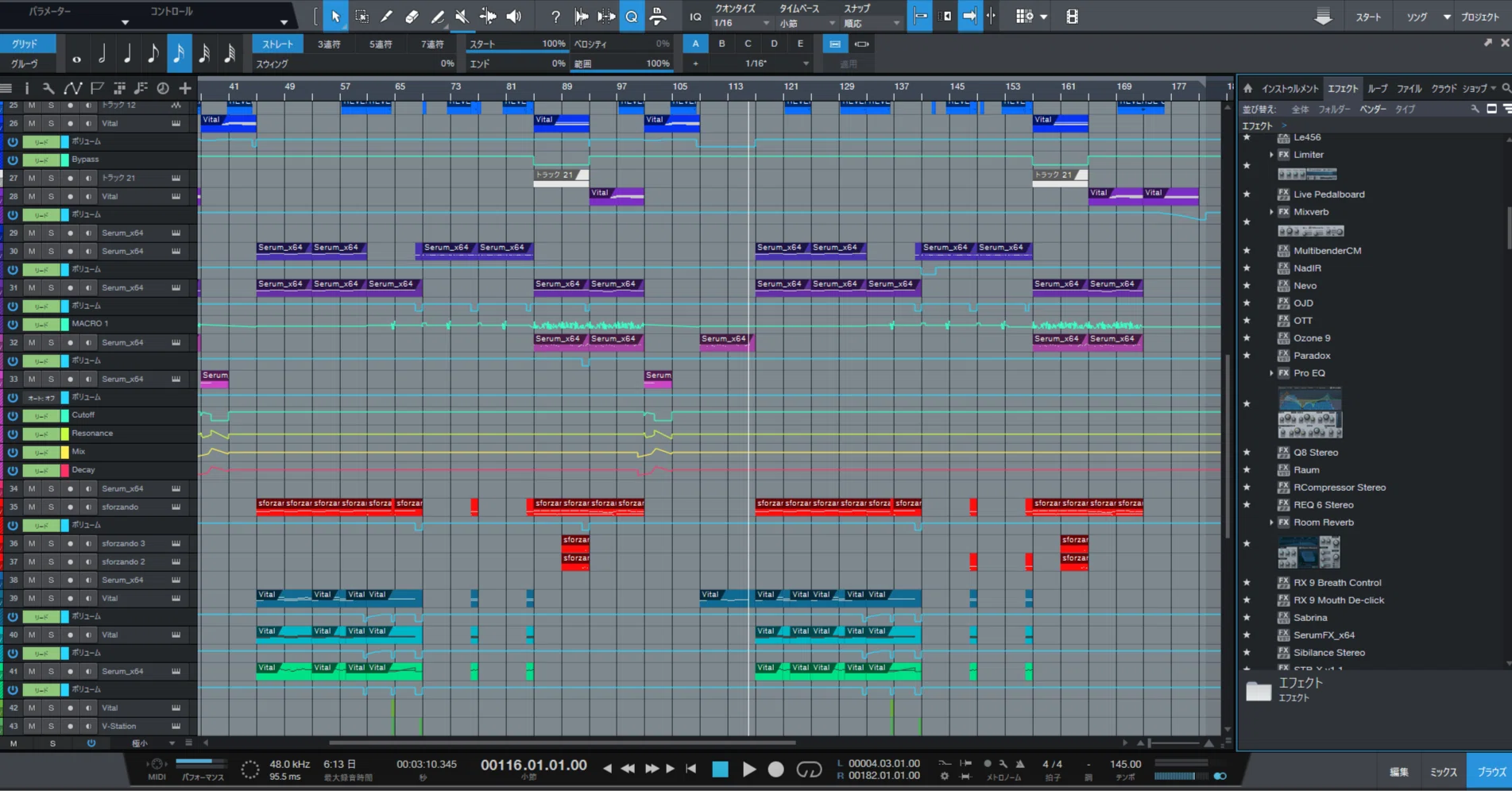Open the Snap mode dropdown
The width and height of the screenshot is (1512, 791).
tap(871, 23)
